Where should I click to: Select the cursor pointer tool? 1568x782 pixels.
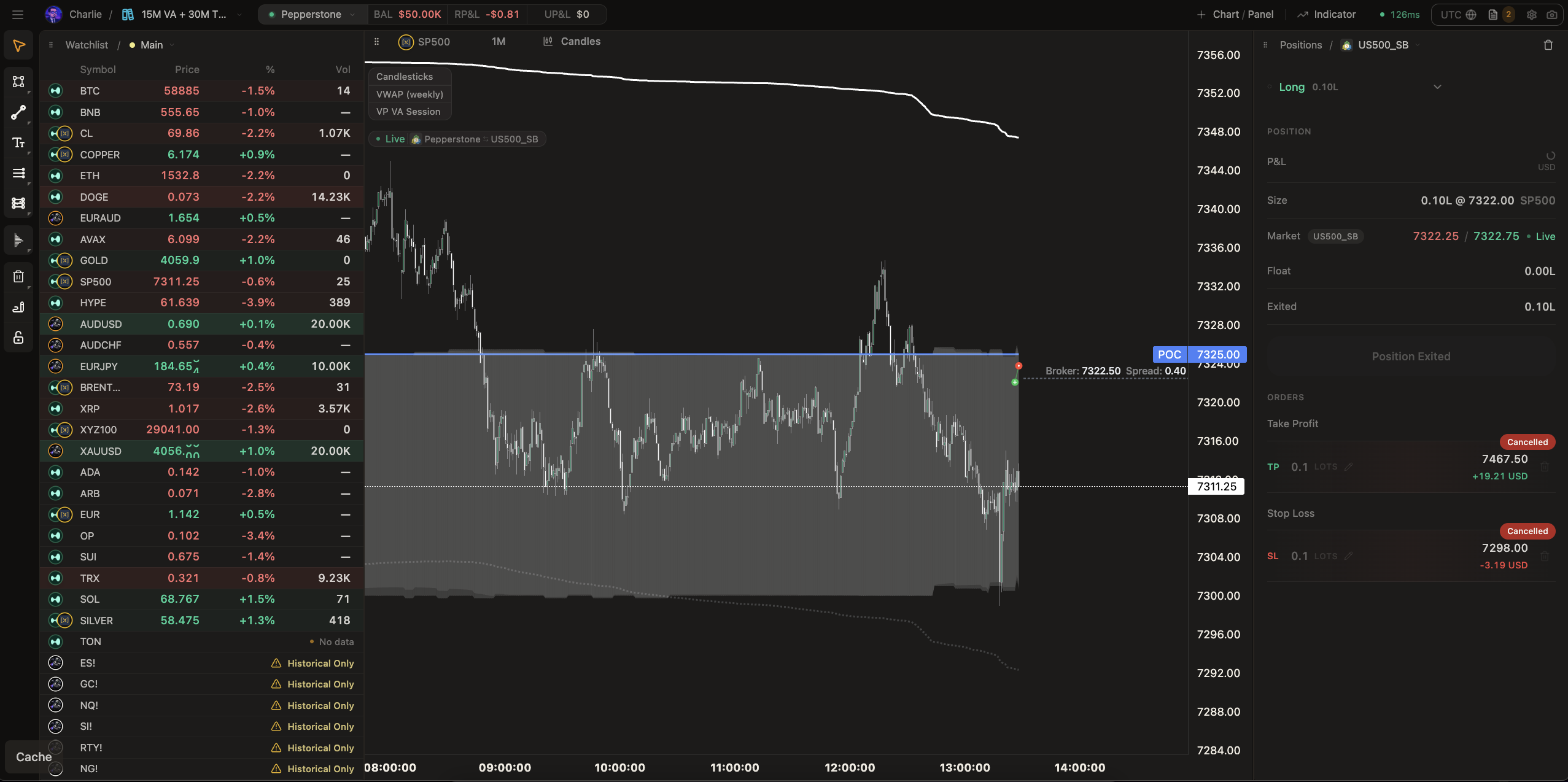(18, 45)
